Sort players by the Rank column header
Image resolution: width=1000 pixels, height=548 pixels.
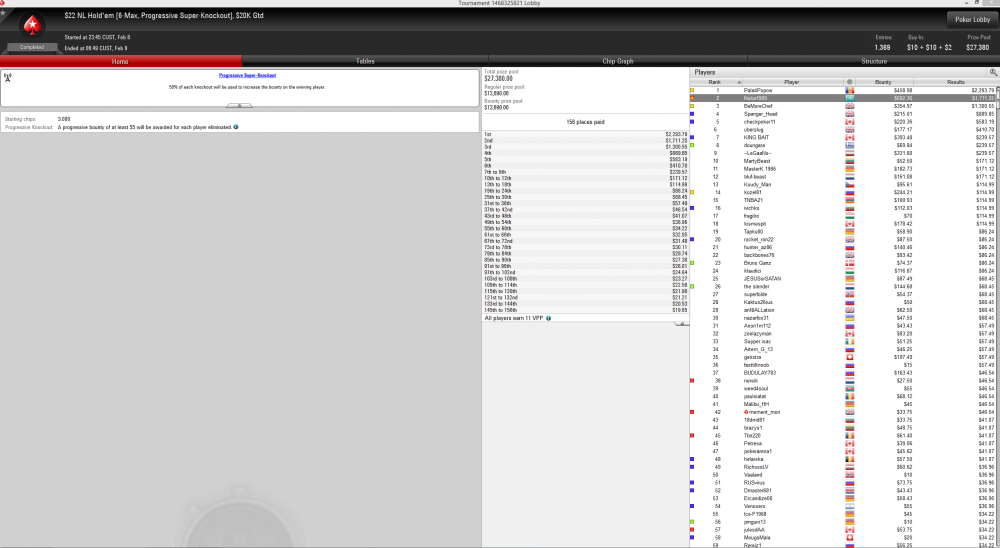715,82
